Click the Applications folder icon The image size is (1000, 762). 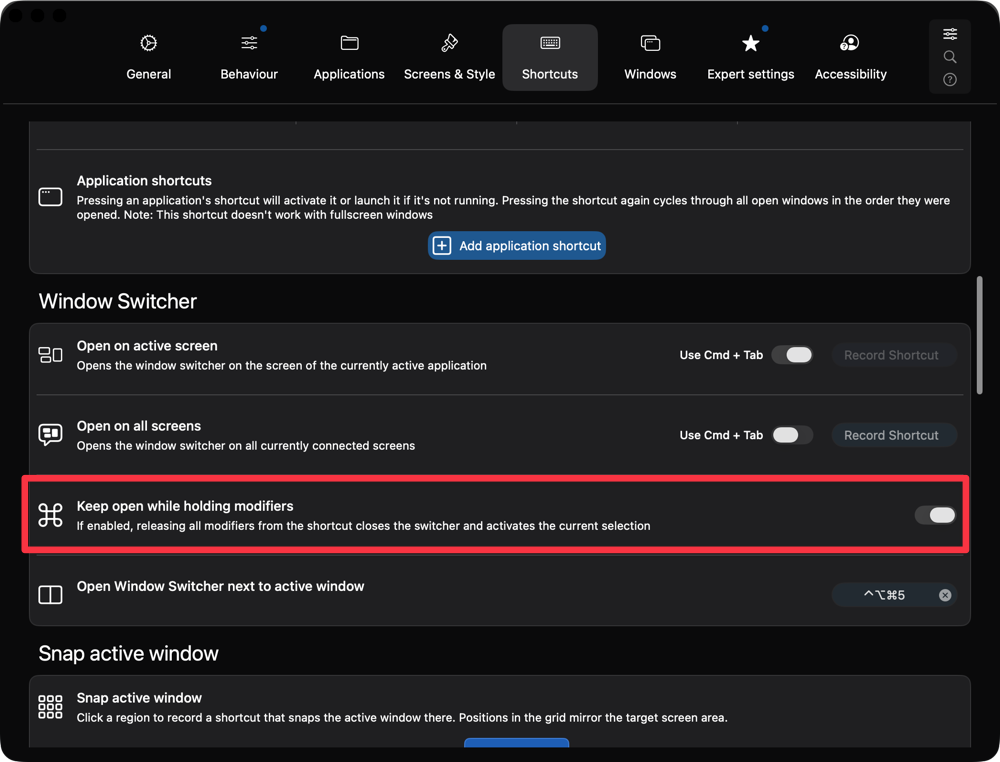[349, 43]
